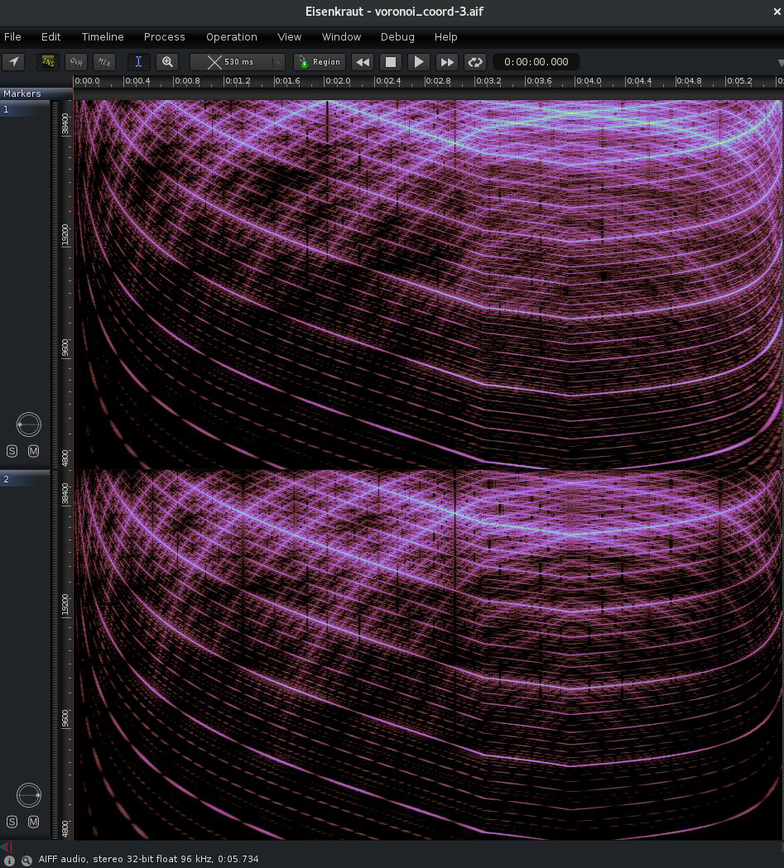
Task: Click the catch playhead arrow icon
Action: point(13,62)
